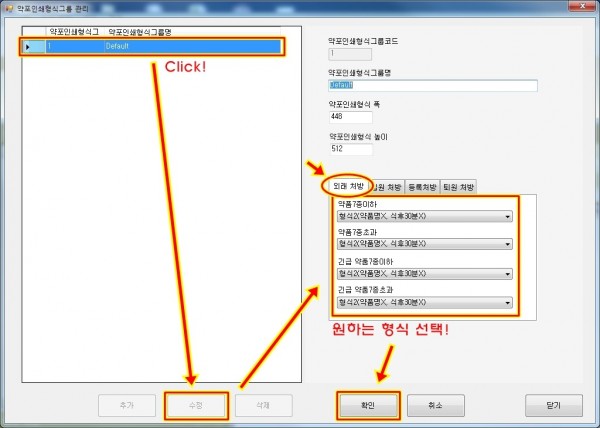Viewport: 600px width, 428px height.
Task: Click the 약포인쇄형식그룹명 column header
Action: [x=140, y=33]
